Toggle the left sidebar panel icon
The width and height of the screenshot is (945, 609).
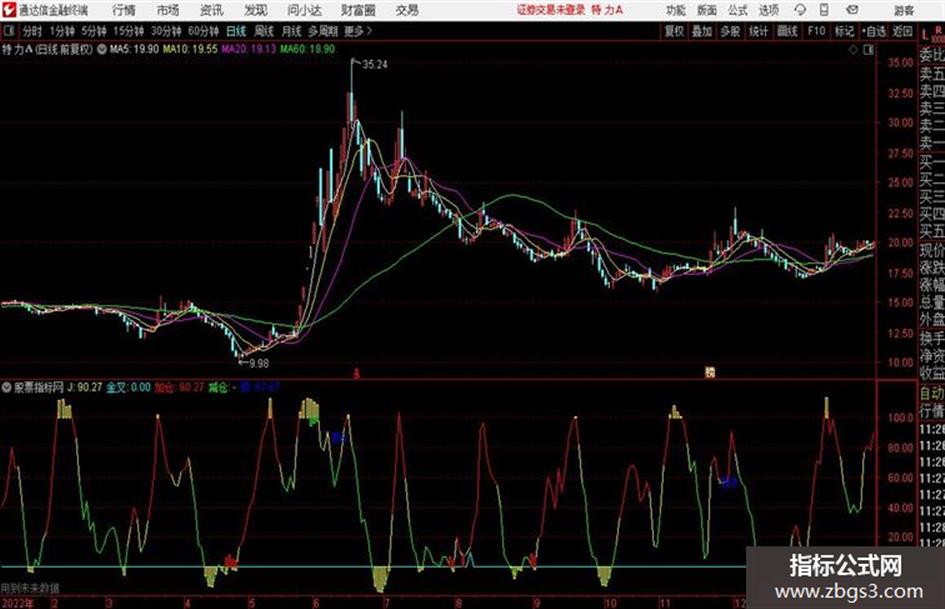[8, 31]
